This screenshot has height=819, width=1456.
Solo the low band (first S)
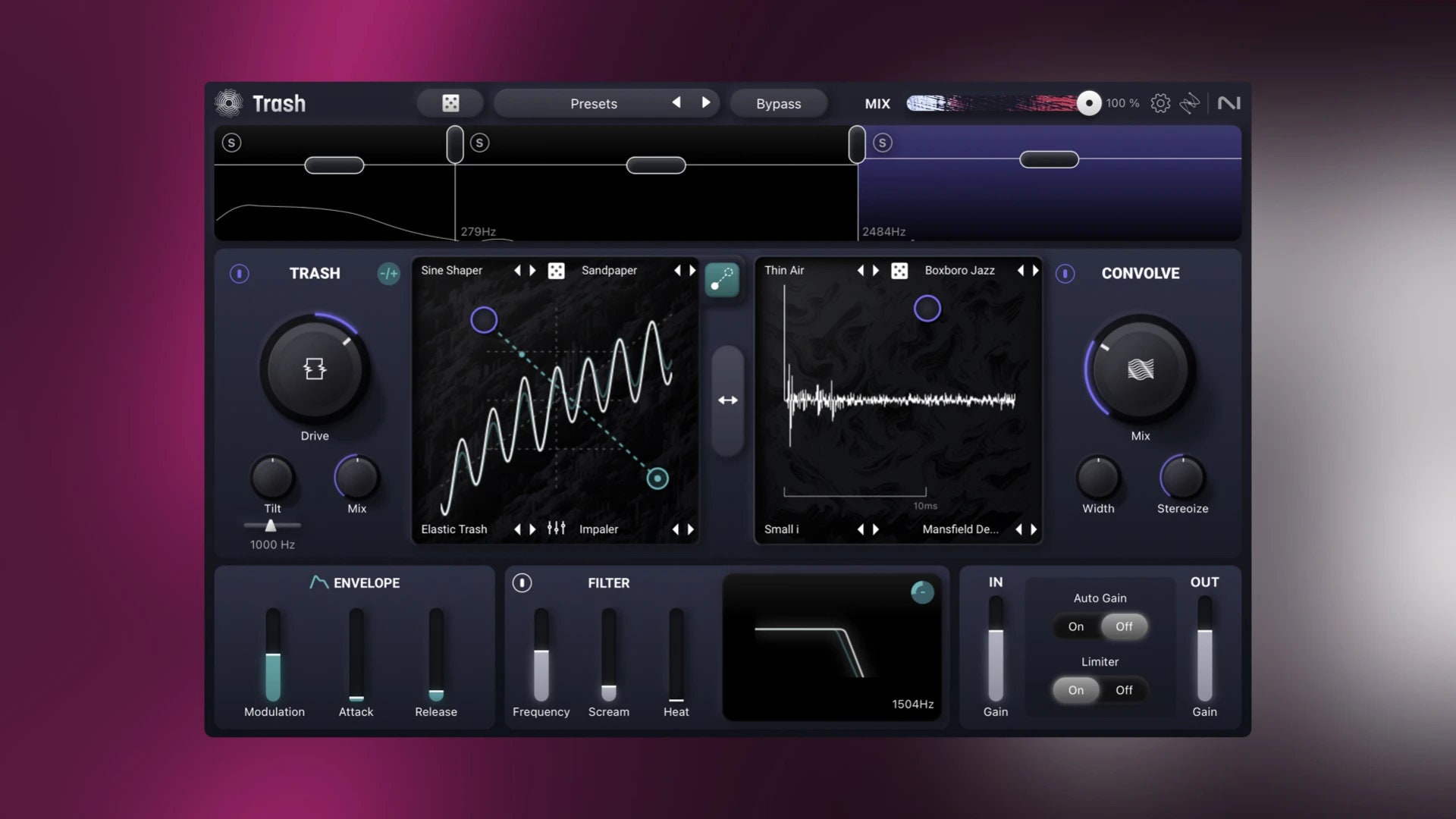pyautogui.click(x=231, y=143)
